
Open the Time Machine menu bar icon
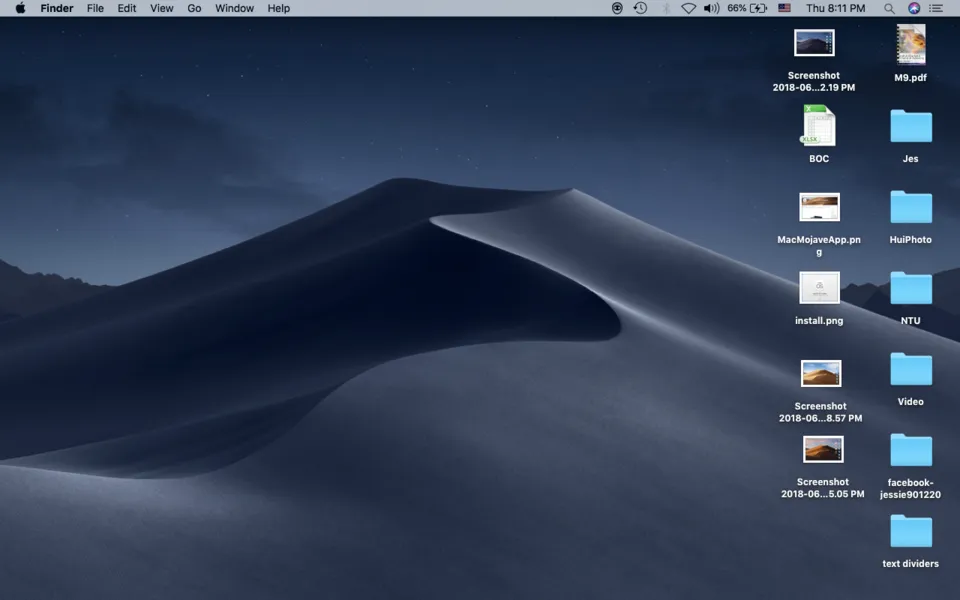click(640, 8)
